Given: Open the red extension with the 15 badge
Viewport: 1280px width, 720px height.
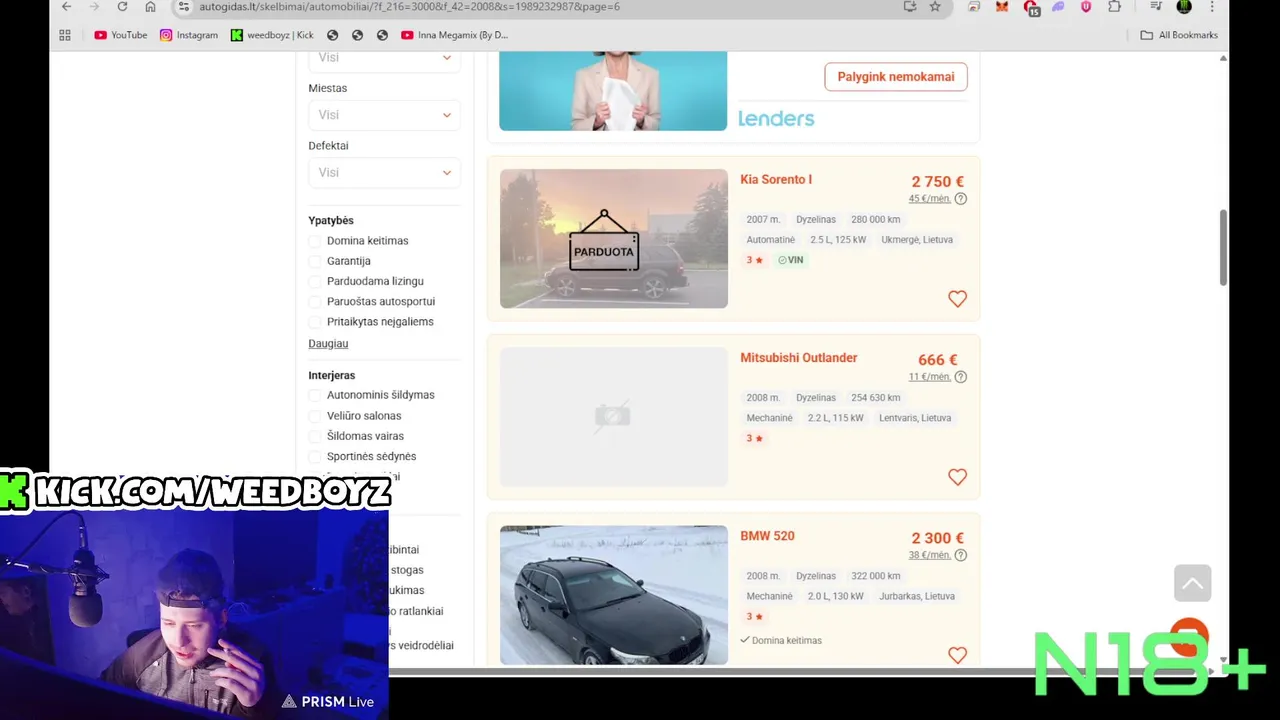Looking at the screenshot, I should tap(1031, 7).
